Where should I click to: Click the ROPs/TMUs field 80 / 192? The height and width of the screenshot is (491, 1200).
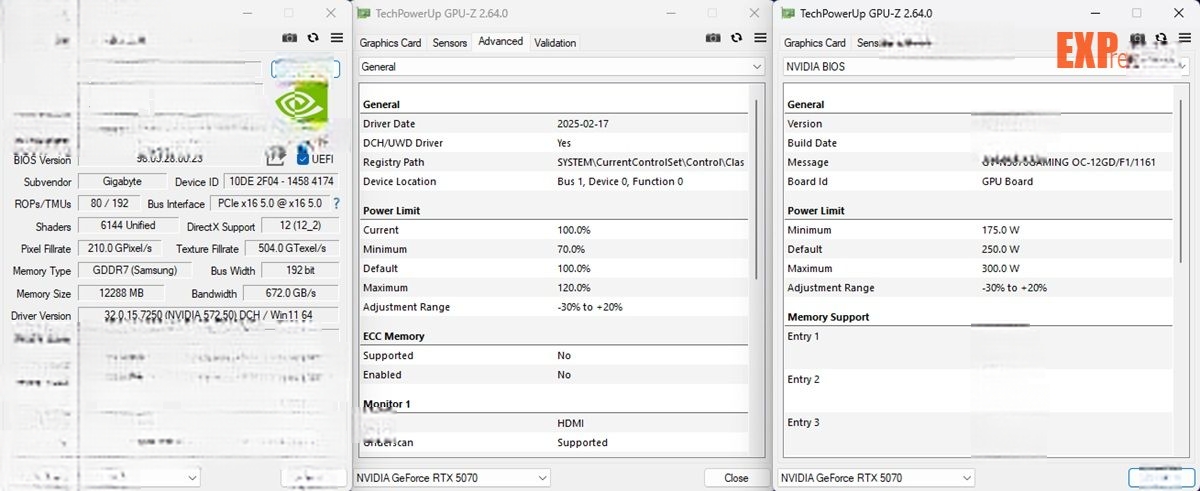tap(110, 204)
